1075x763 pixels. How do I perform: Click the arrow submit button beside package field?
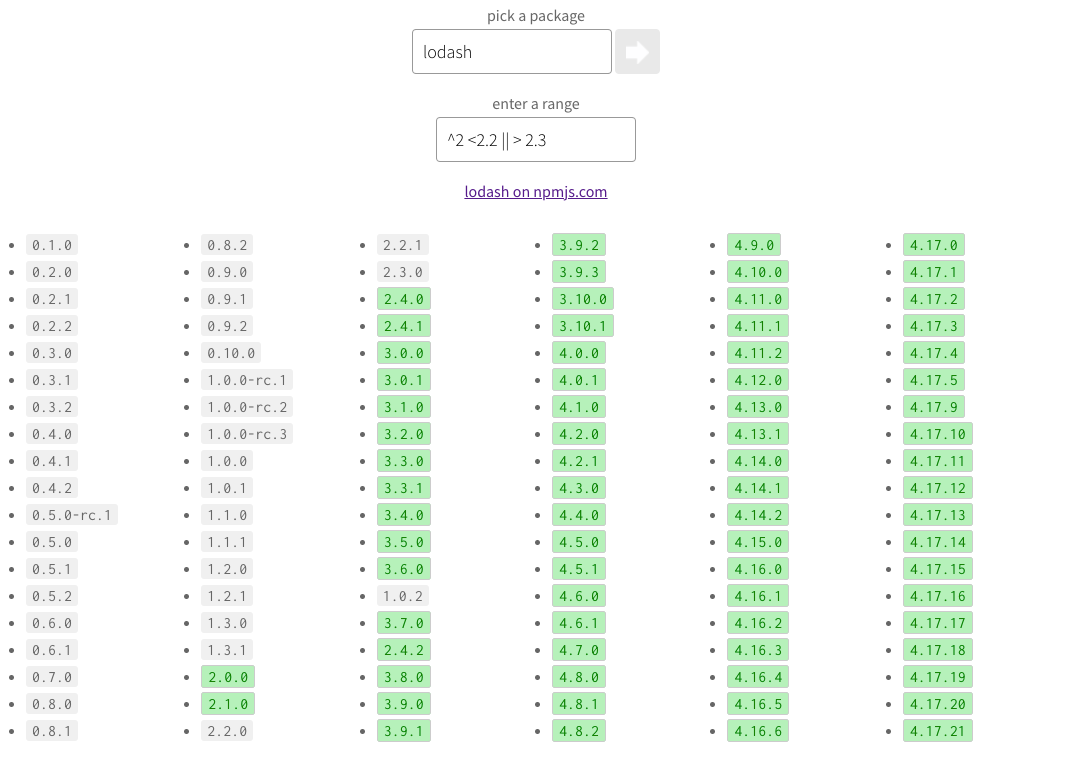(x=637, y=51)
